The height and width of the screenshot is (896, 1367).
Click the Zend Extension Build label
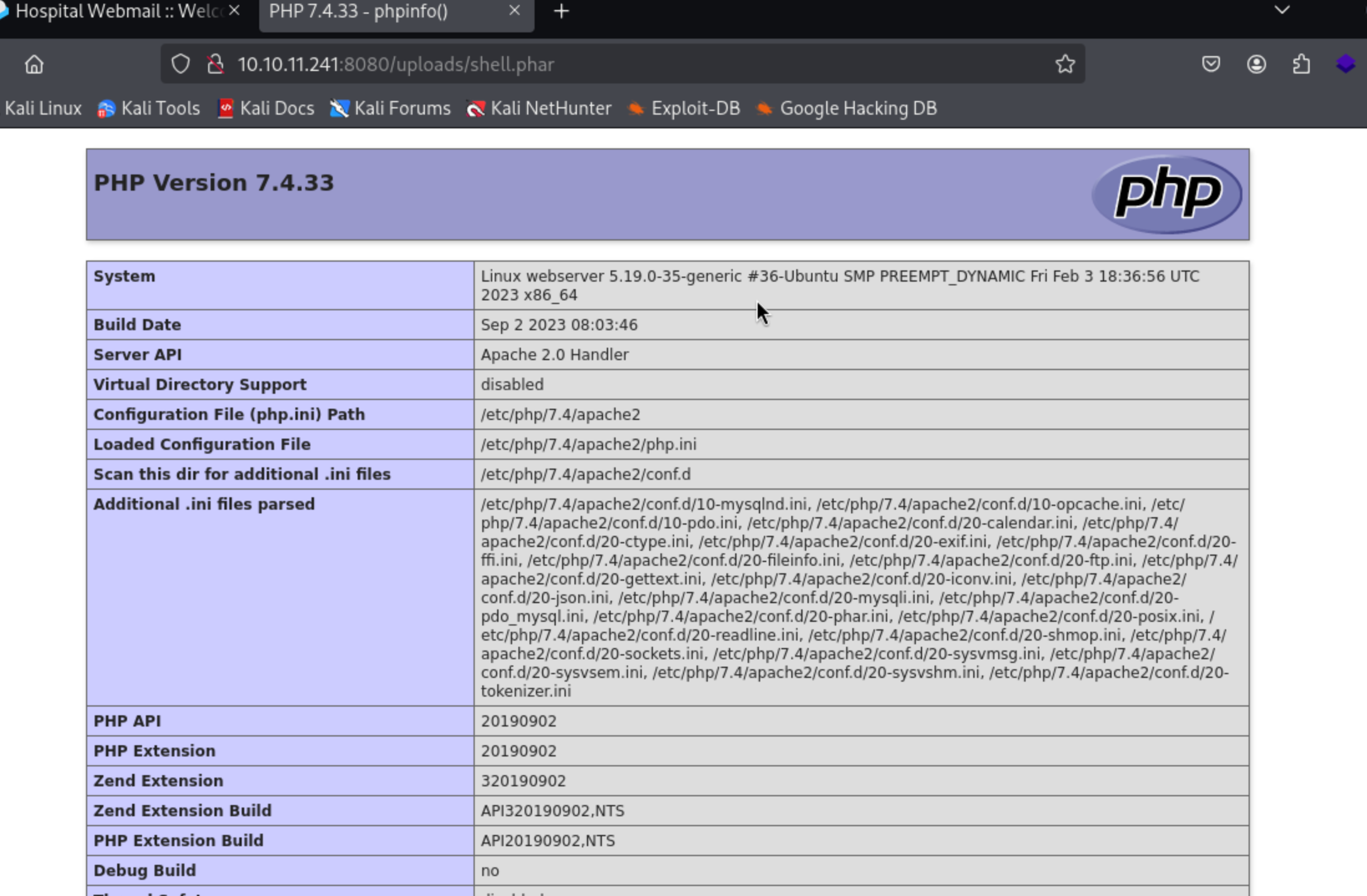tap(183, 811)
